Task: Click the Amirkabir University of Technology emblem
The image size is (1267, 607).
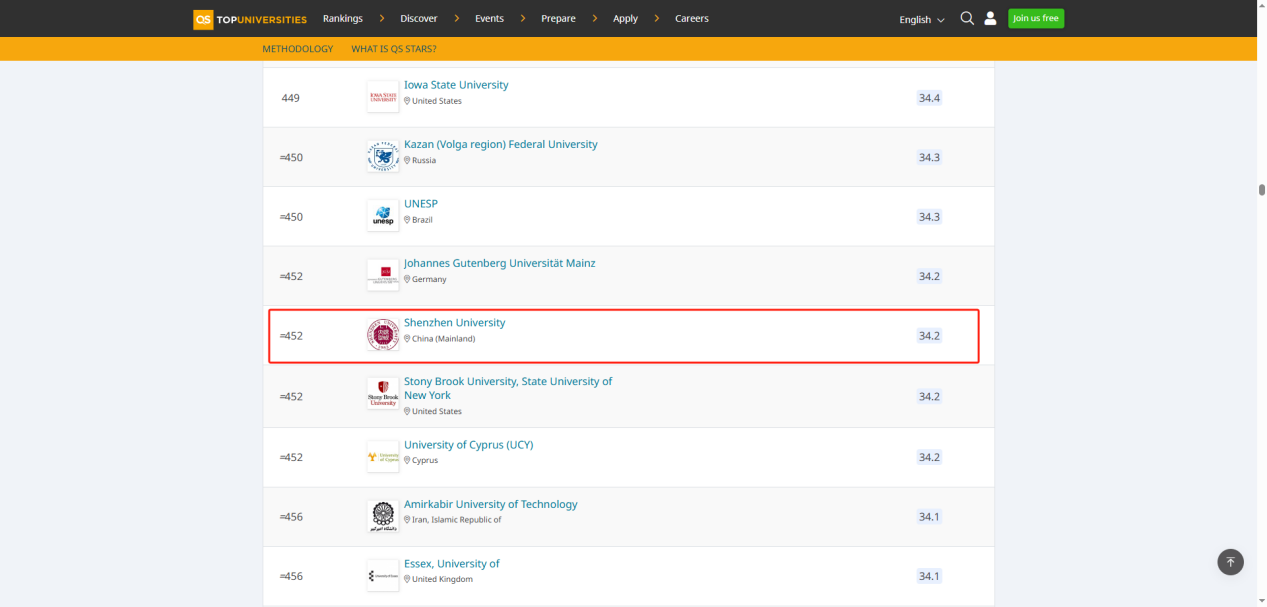Action: [x=383, y=516]
